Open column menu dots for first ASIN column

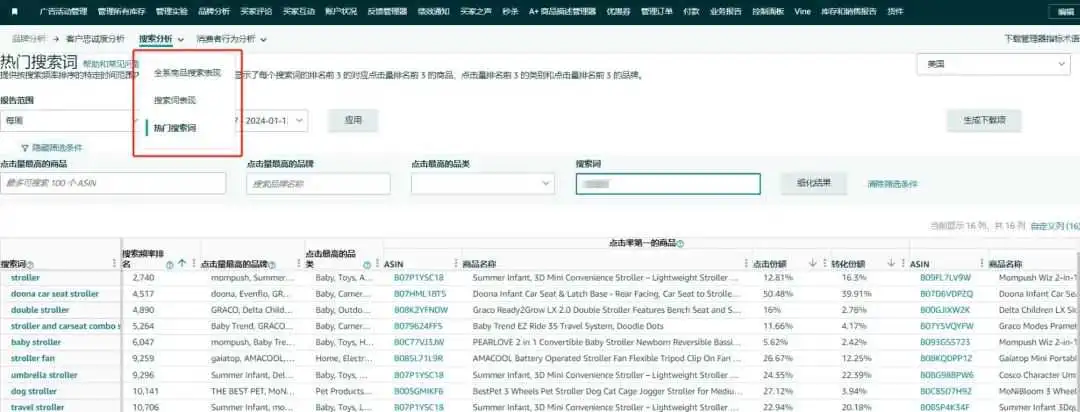[x=455, y=264]
